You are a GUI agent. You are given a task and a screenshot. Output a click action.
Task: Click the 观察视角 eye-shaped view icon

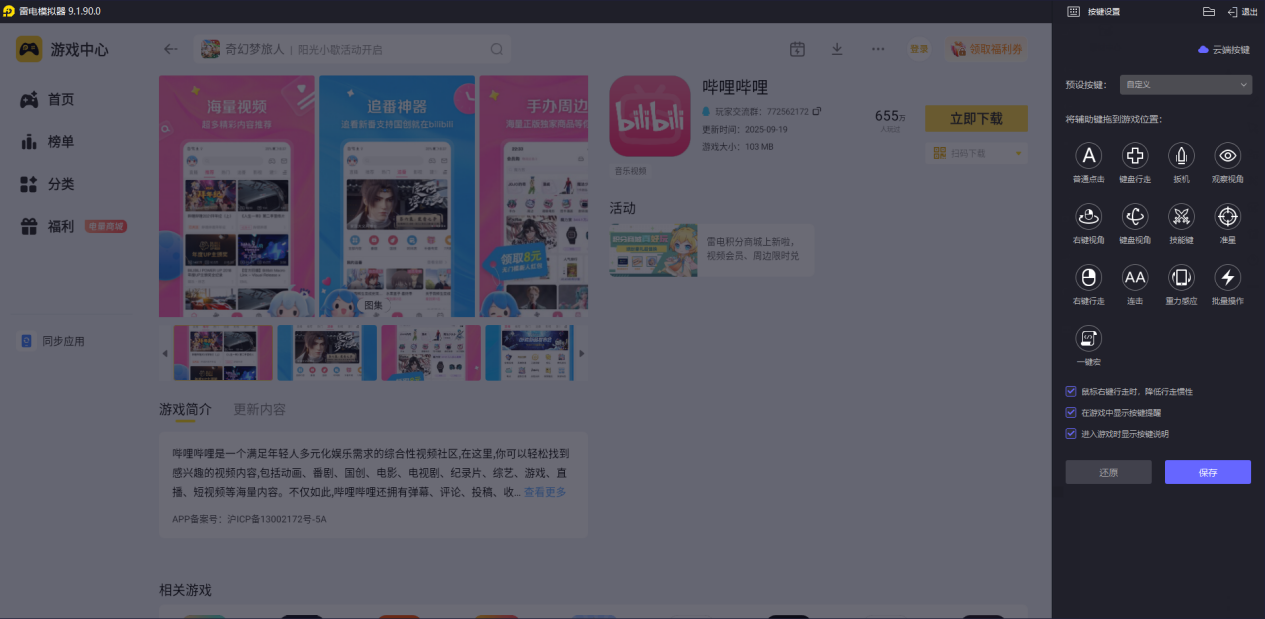pos(1227,157)
